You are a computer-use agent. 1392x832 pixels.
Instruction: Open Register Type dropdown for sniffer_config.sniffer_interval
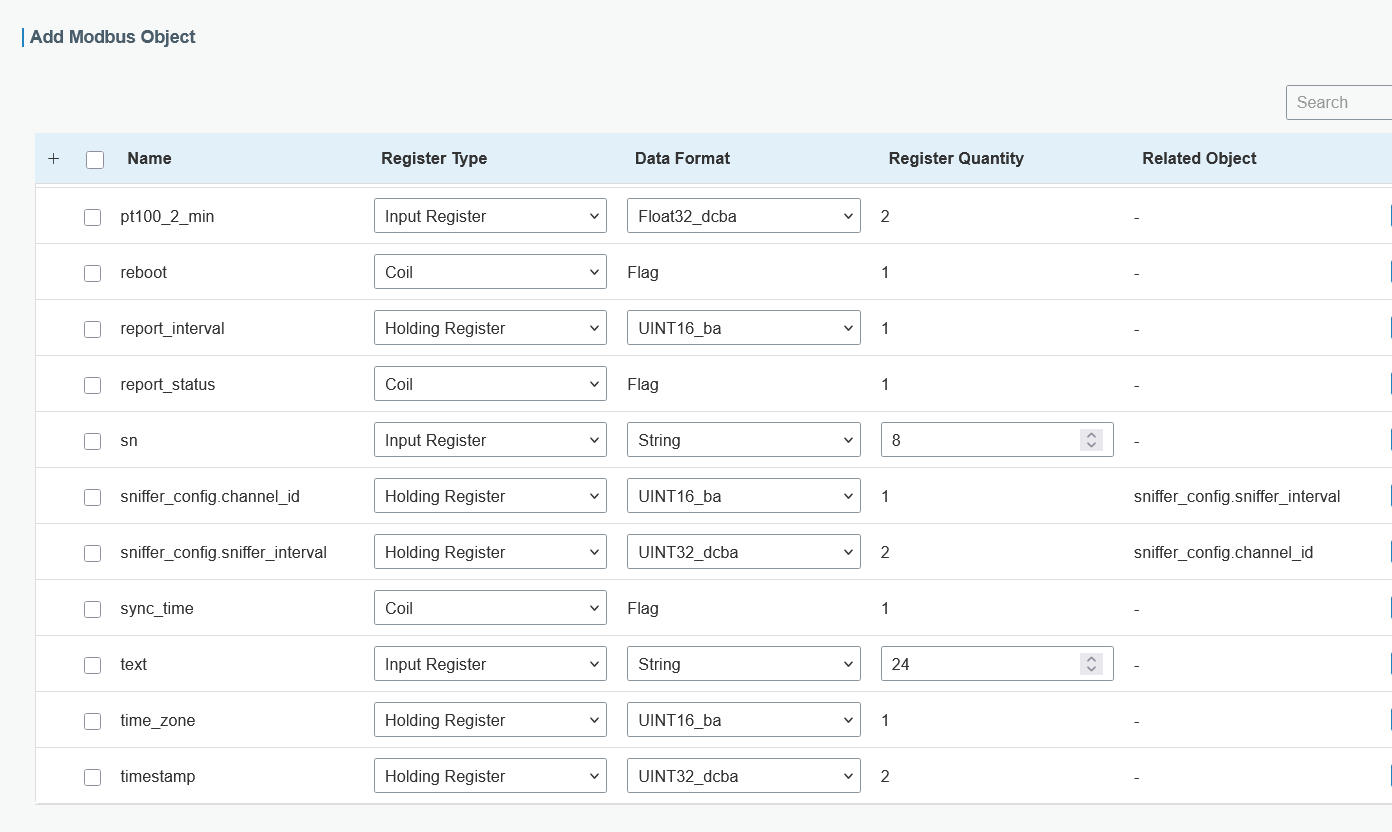click(490, 552)
